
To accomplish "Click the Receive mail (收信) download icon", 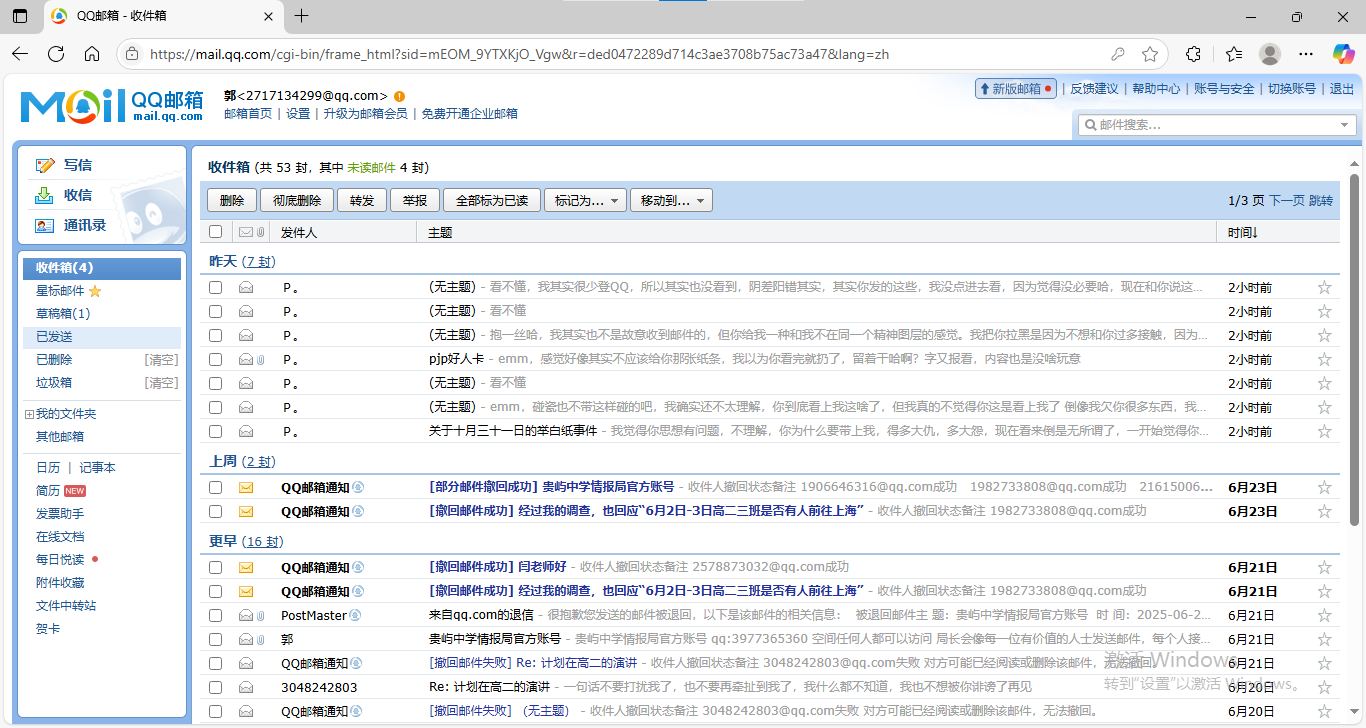I will [44, 195].
